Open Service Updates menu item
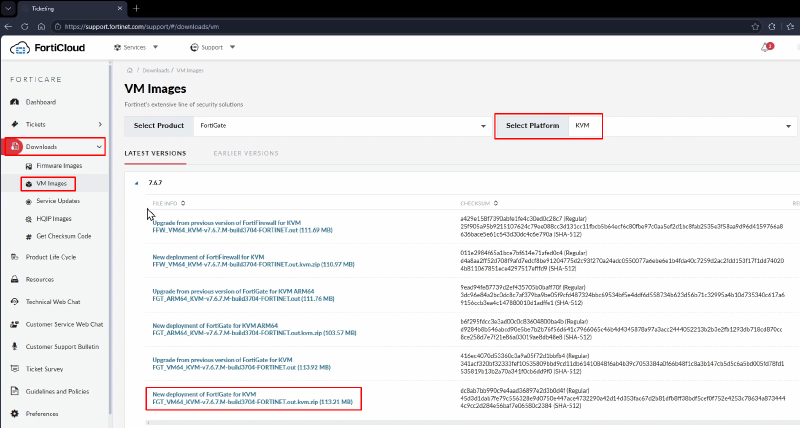This screenshot has height=428, width=800. click(58, 201)
